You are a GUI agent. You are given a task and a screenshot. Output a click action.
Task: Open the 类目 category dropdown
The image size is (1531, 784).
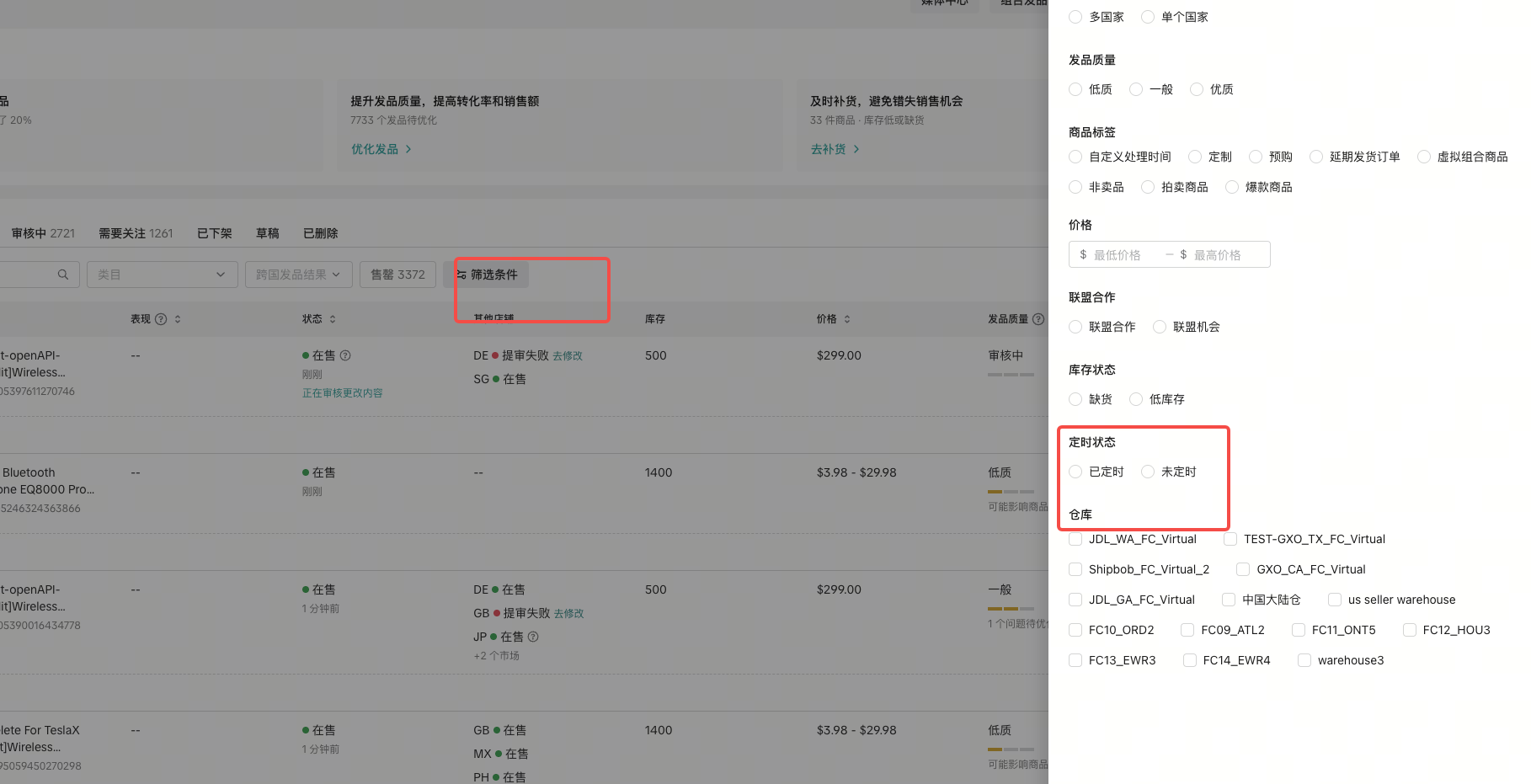(x=161, y=275)
